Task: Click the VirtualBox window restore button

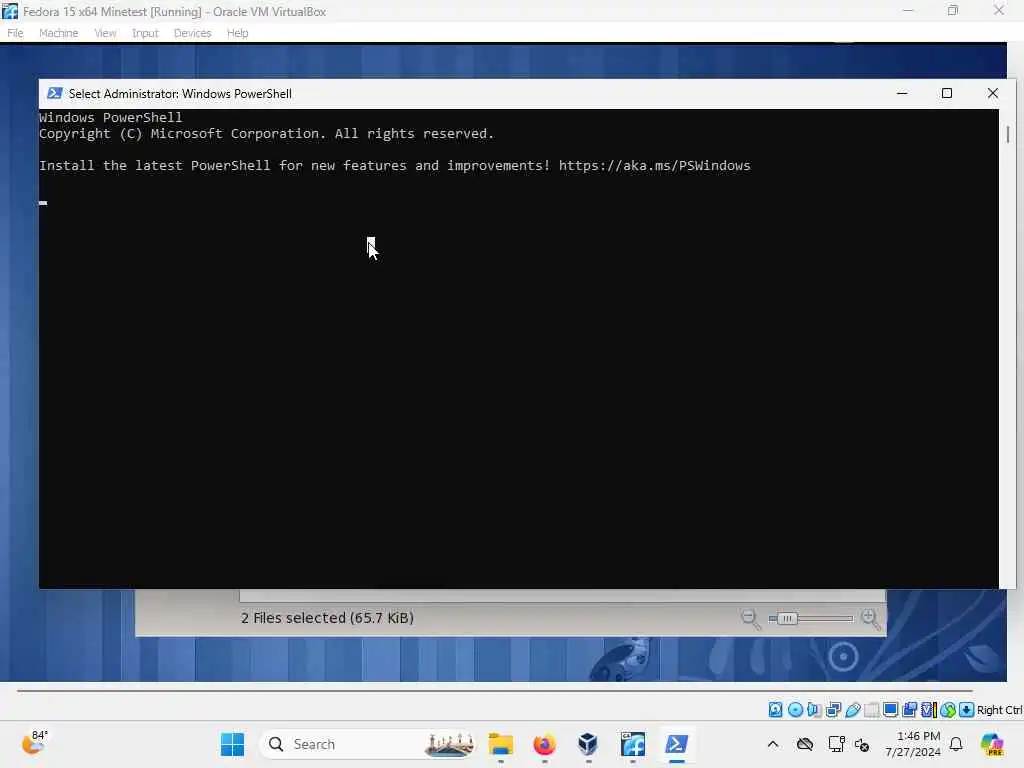Action: click(x=953, y=11)
